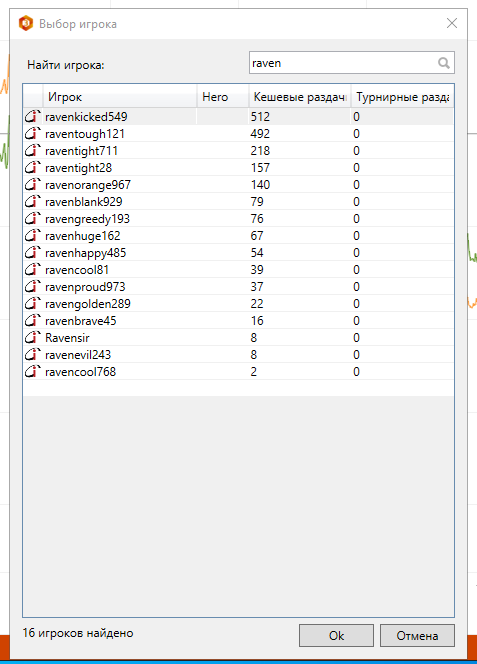
Task: Click cash hands value 157
Action: [260, 167]
